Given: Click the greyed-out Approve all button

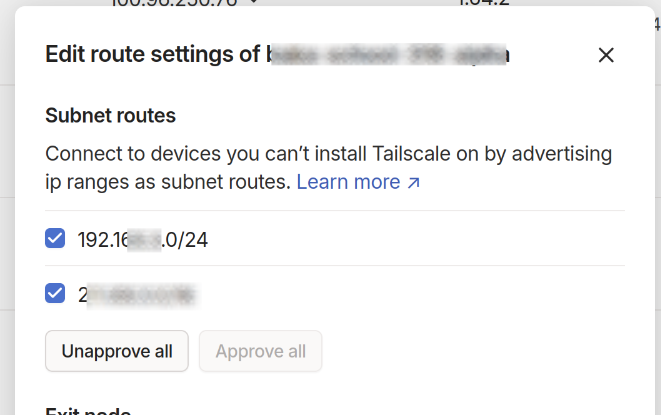Looking at the screenshot, I should 260,351.
